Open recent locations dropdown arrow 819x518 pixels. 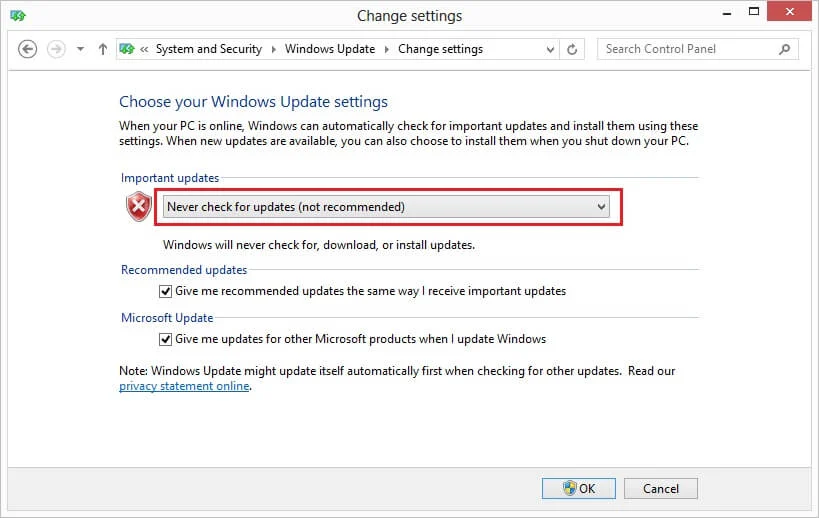80,49
